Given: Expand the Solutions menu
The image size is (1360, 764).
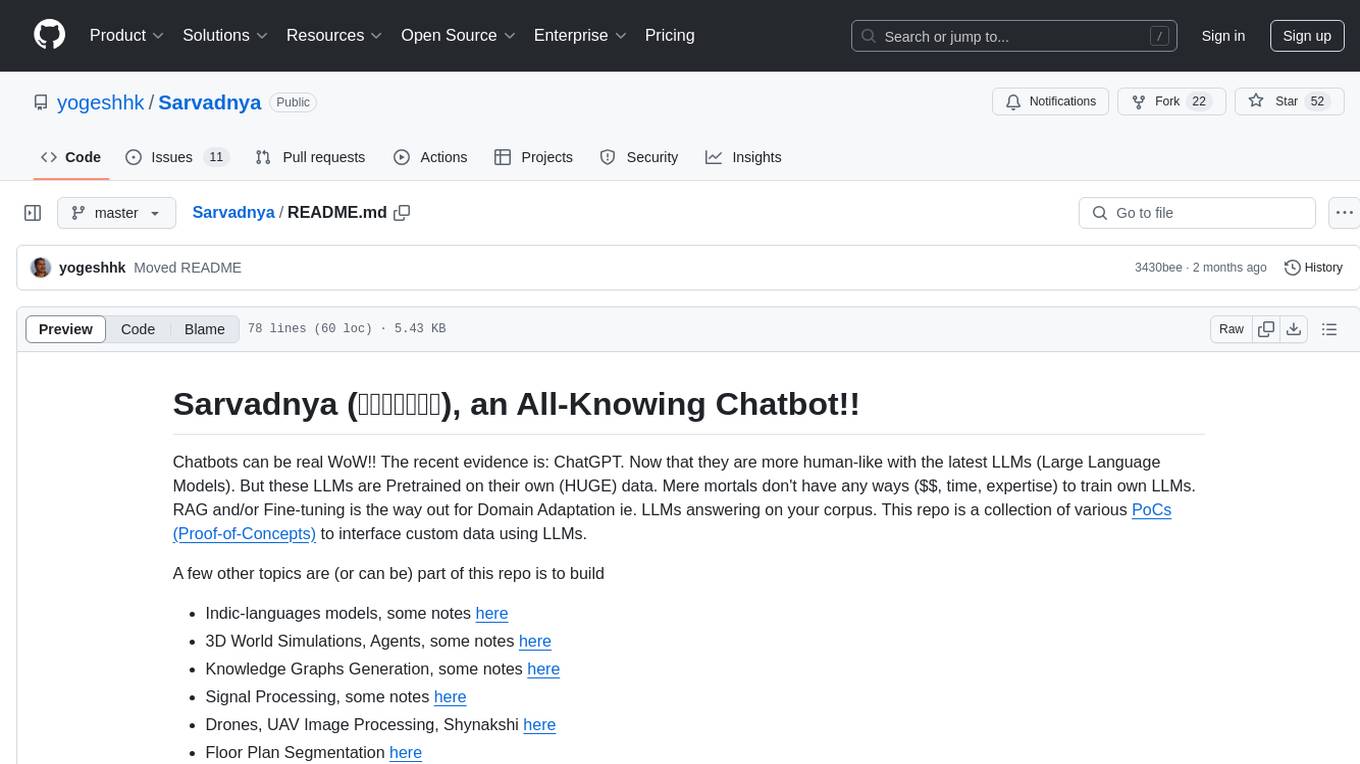Looking at the screenshot, I should (226, 35).
